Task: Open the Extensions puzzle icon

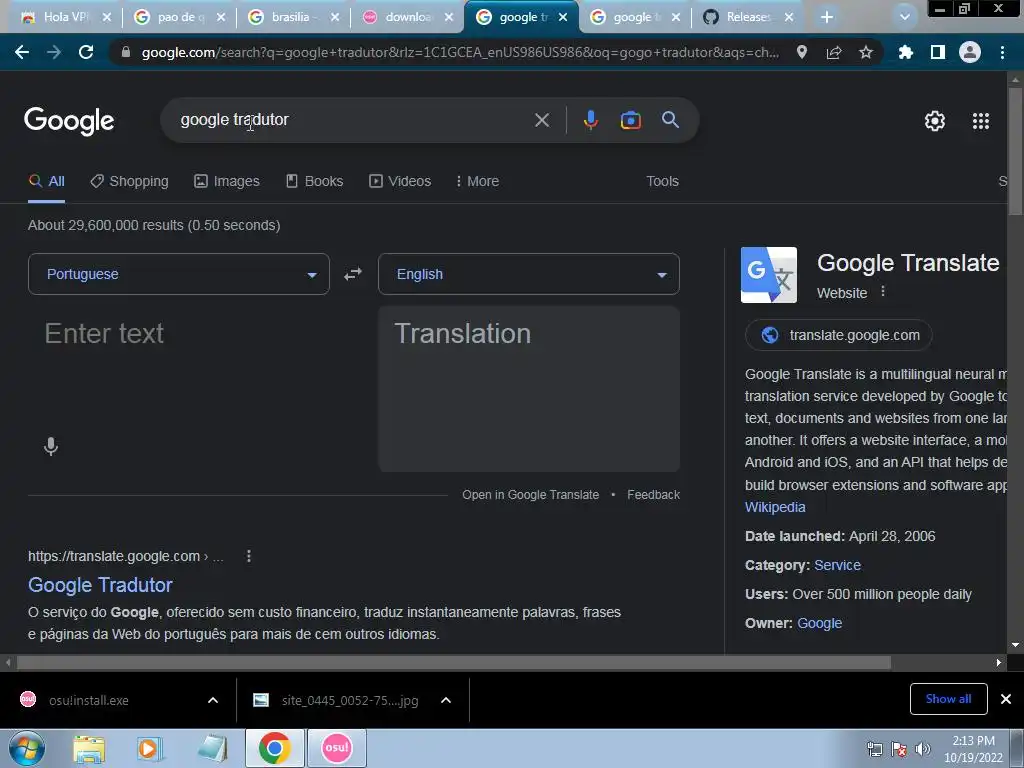Action: tap(905, 52)
